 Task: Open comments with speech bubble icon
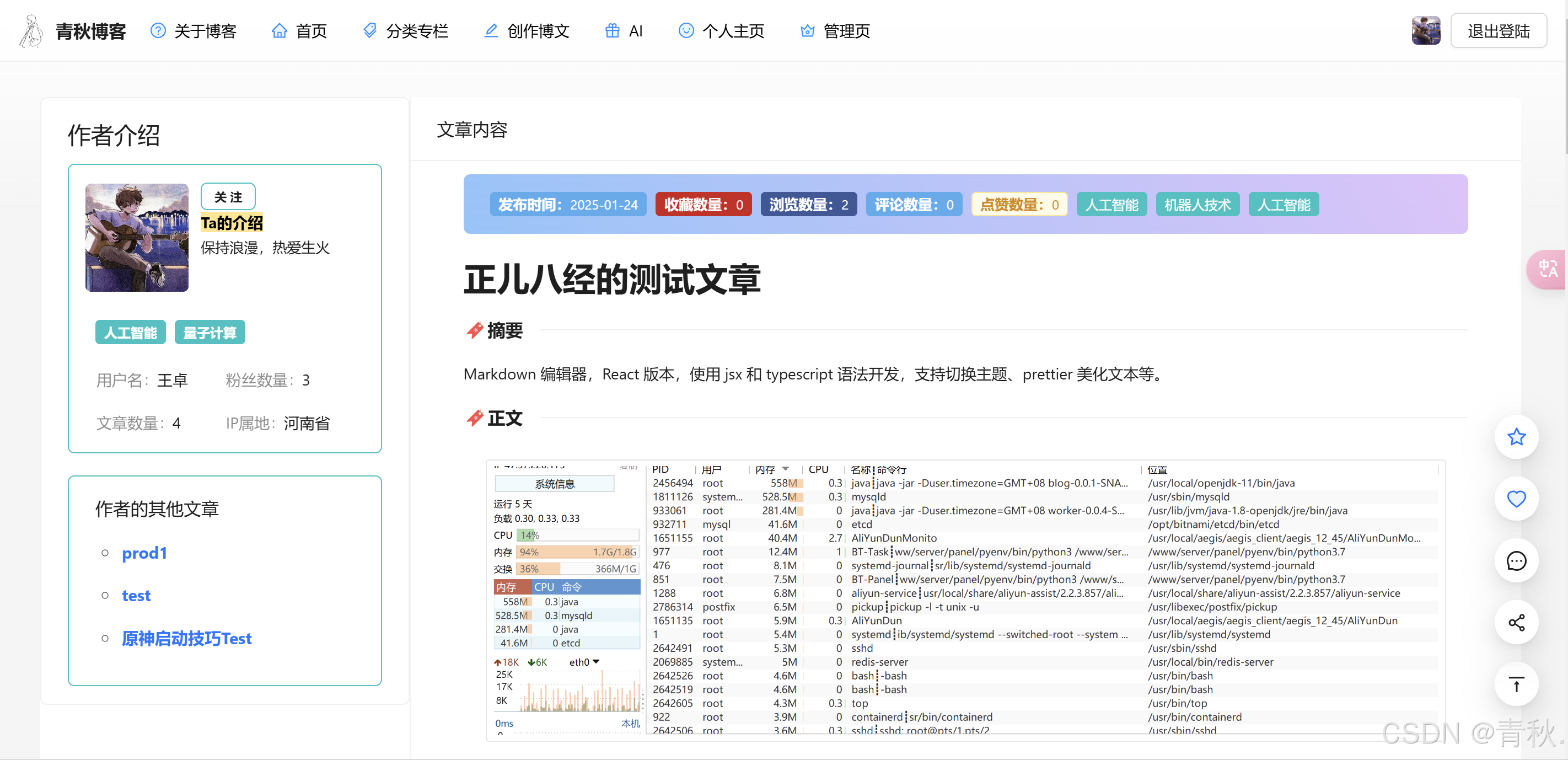(1516, 561)
